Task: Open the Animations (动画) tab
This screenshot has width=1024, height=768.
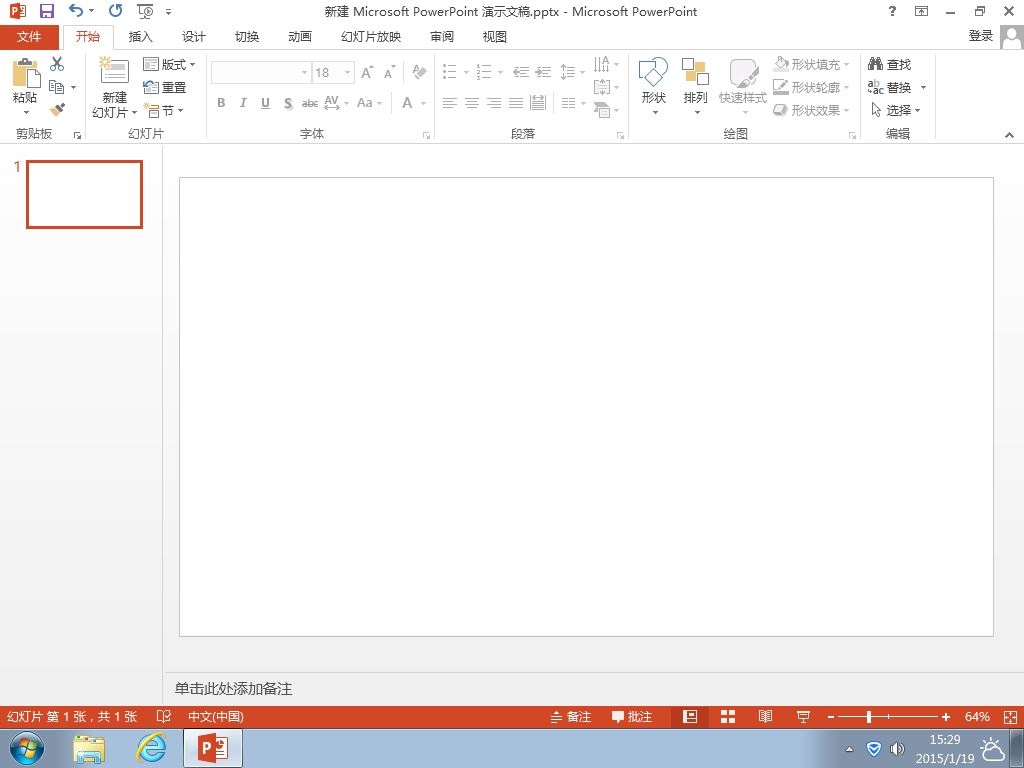Action: (x=300, y=37)
